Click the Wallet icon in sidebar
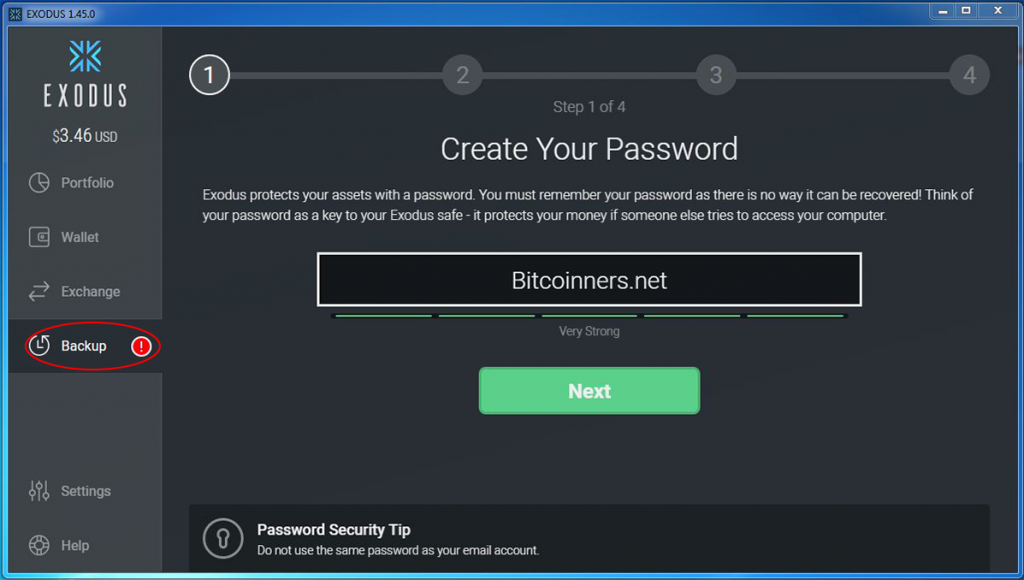The image size is (1024, 580). click(39, 238)
